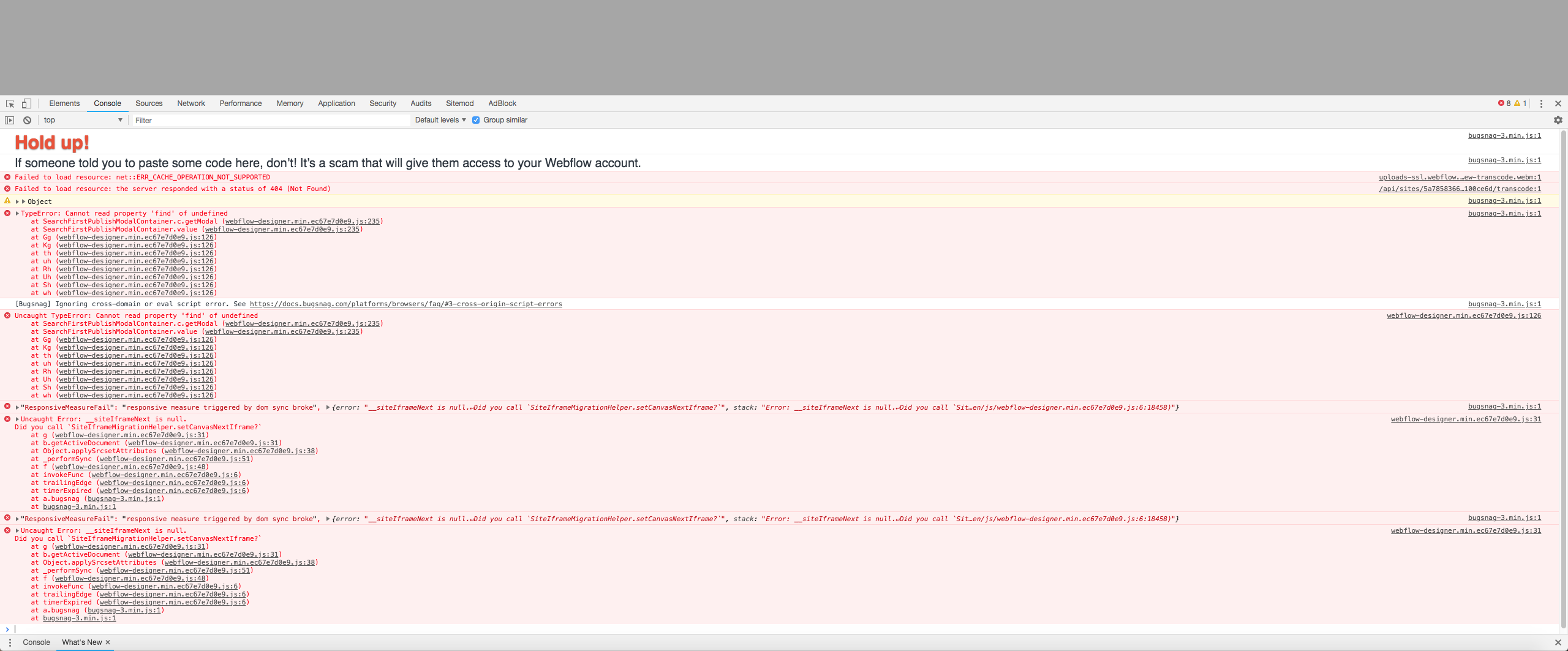Image resolution: width=1568 pixels, height=651 pixels.
Task: Toggle the Group similar checkbox
Action: tap(476, 120)
